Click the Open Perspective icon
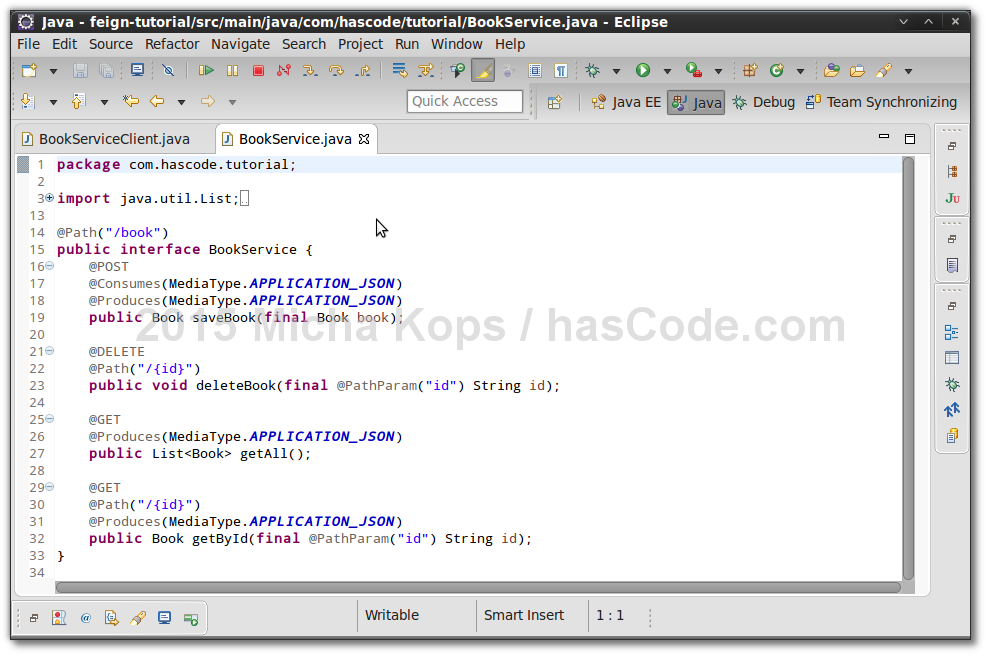Image resolution: width=987 pixels, height=656 pixels. coord(555,102)
